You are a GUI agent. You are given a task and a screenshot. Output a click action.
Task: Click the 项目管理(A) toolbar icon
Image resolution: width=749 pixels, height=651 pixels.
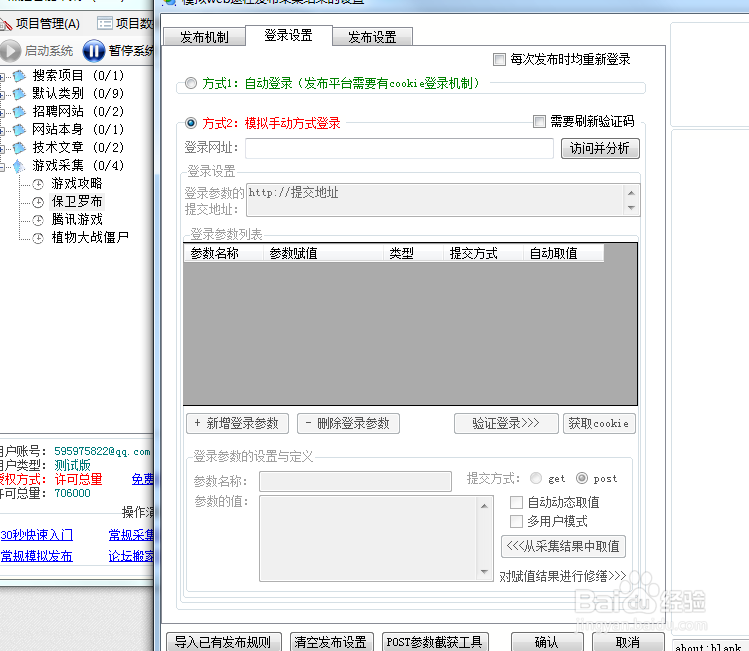click(6, 23)
